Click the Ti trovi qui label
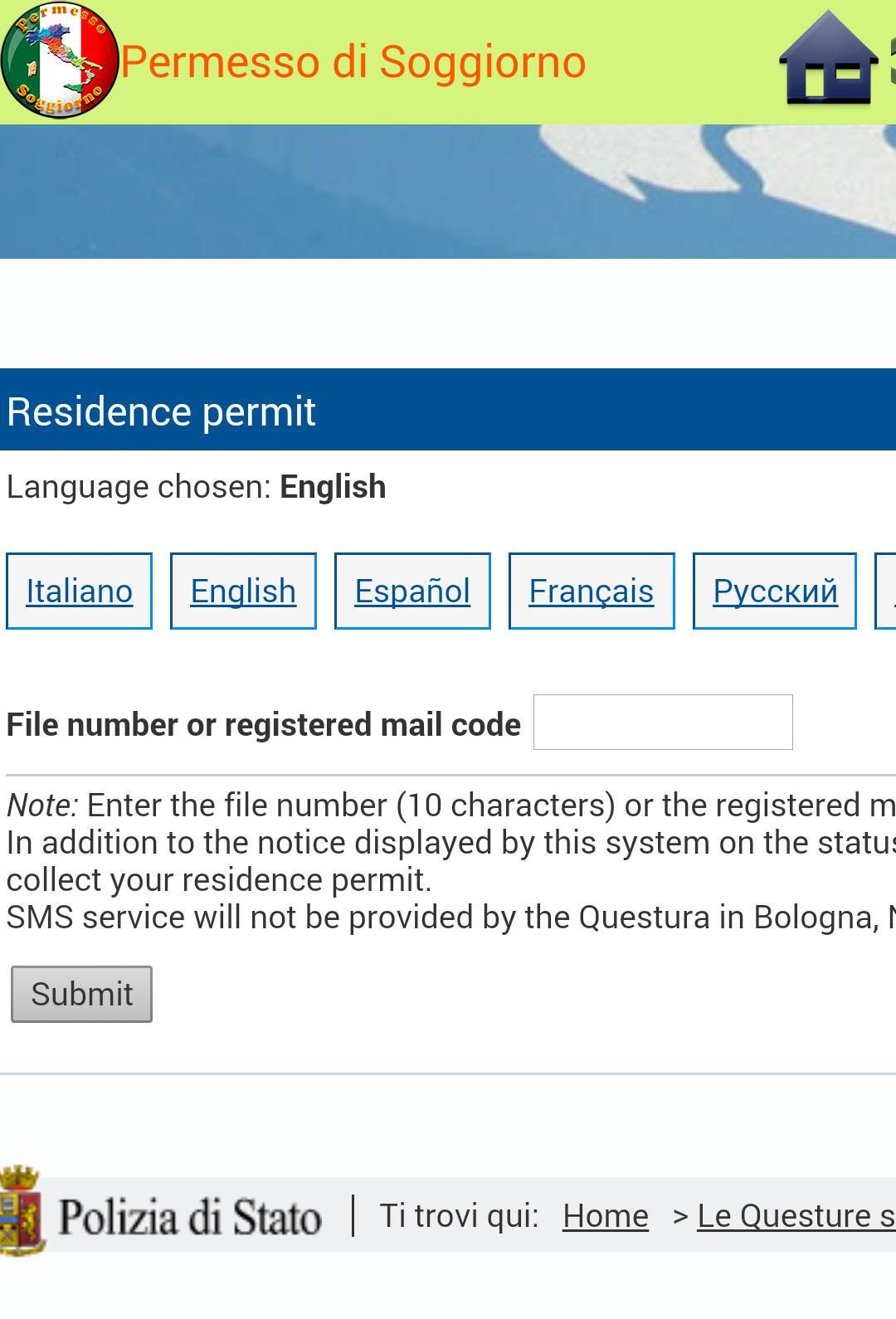The image size is (896, 1319). point(459,1216)
